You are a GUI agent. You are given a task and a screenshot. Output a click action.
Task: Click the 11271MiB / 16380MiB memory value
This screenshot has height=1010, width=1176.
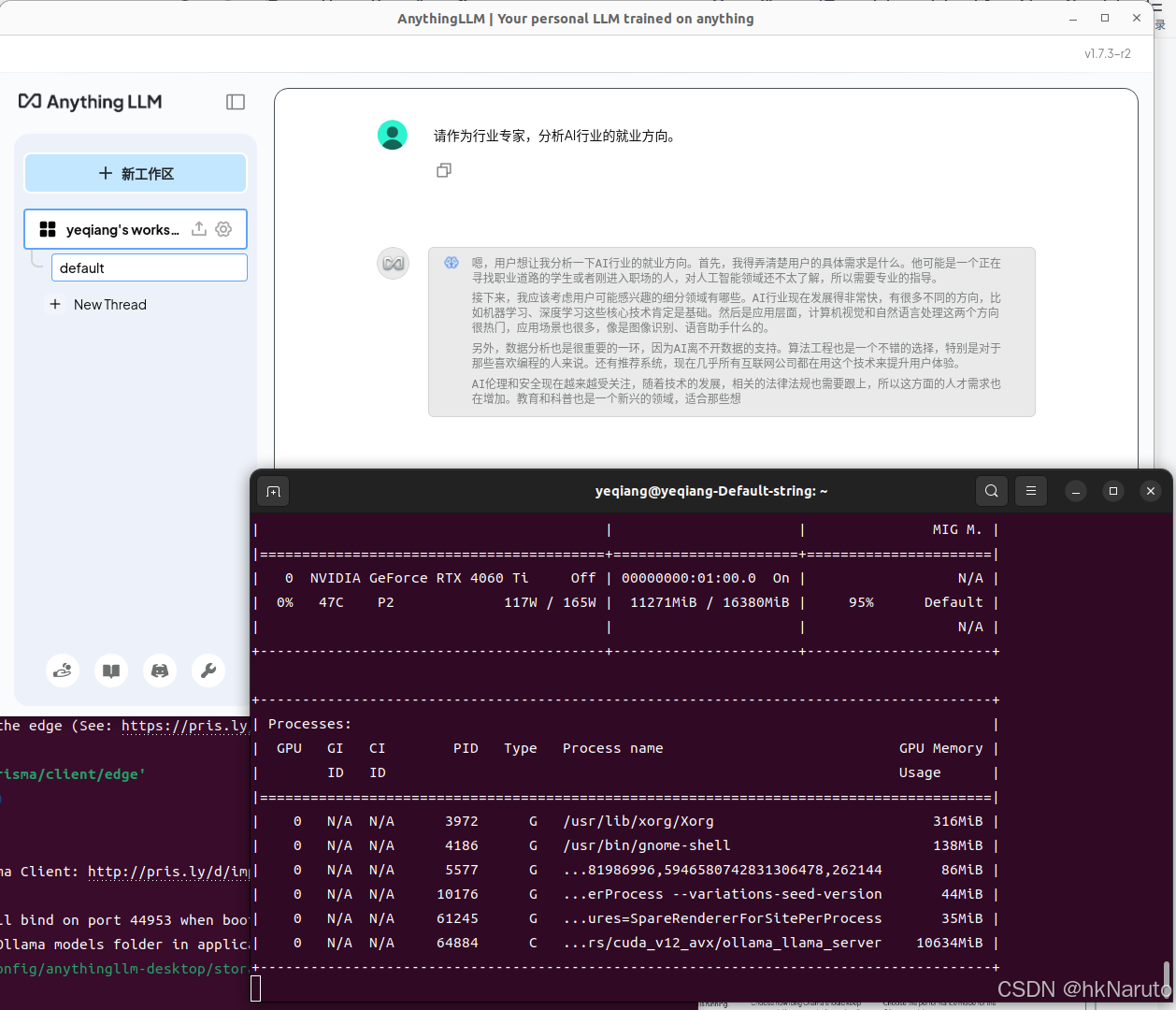tap(710, 602)
